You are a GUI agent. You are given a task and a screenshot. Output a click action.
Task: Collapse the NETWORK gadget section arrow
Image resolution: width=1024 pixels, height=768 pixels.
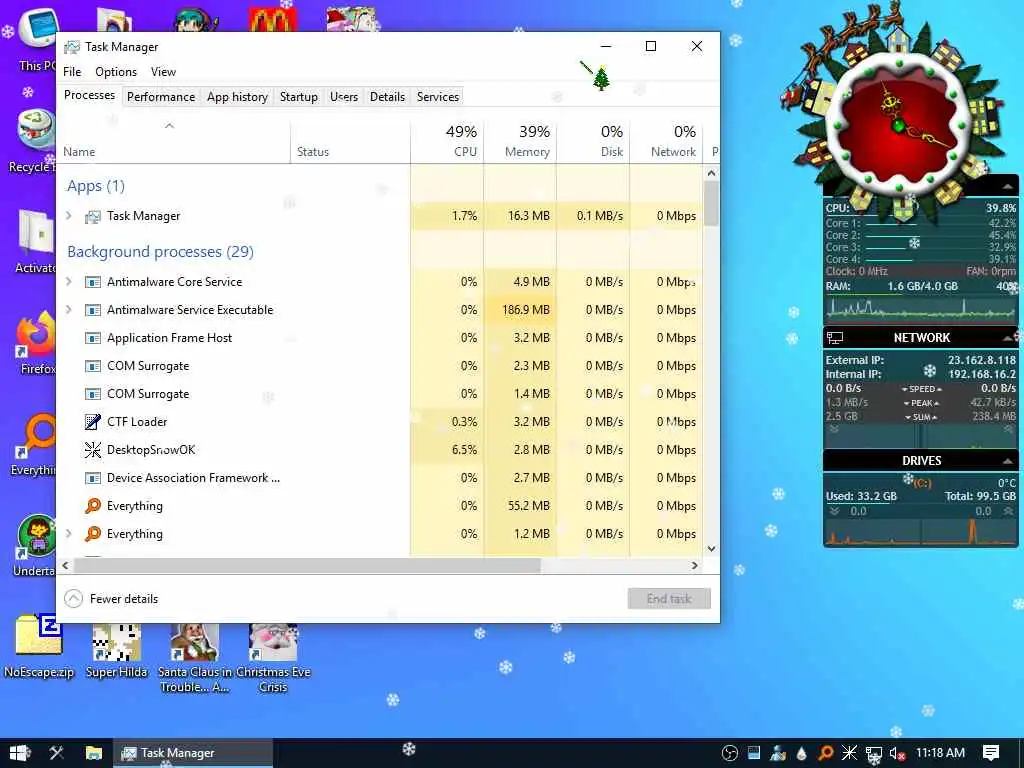(x=1008, y=338)
